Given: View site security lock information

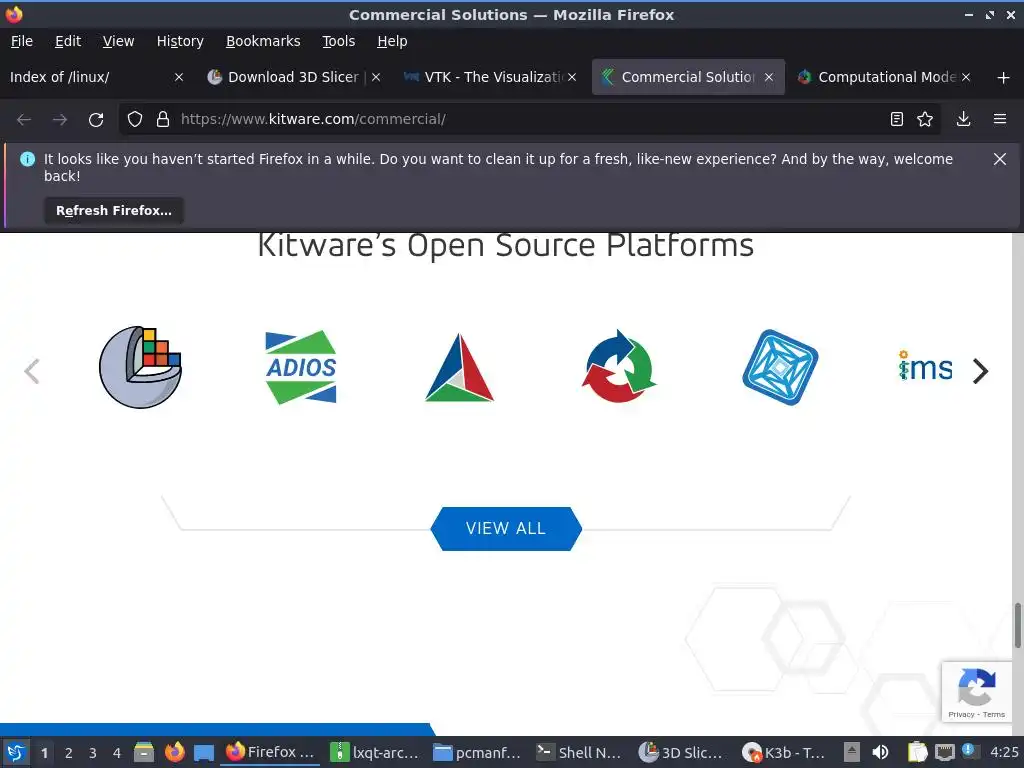Looking at the screenshot, I should pyautogui.click(x=163, y=120).
